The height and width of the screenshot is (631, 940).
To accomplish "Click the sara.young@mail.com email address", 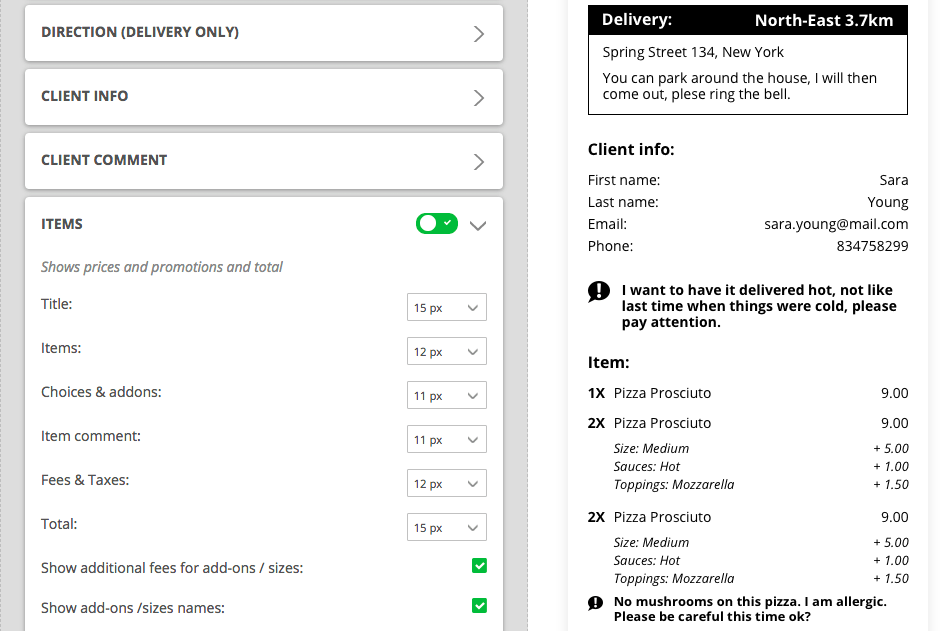I will (x=836, y=224).
